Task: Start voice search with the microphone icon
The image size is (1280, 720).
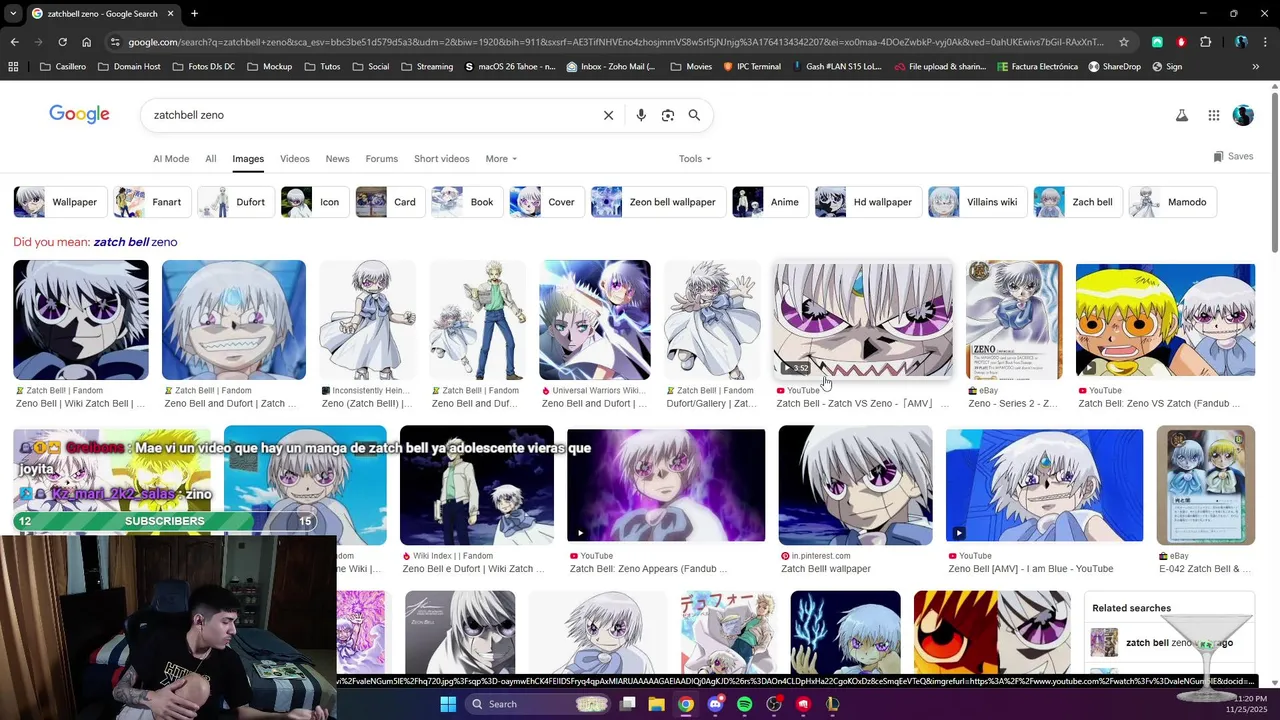Action: [x=641, y=115]
